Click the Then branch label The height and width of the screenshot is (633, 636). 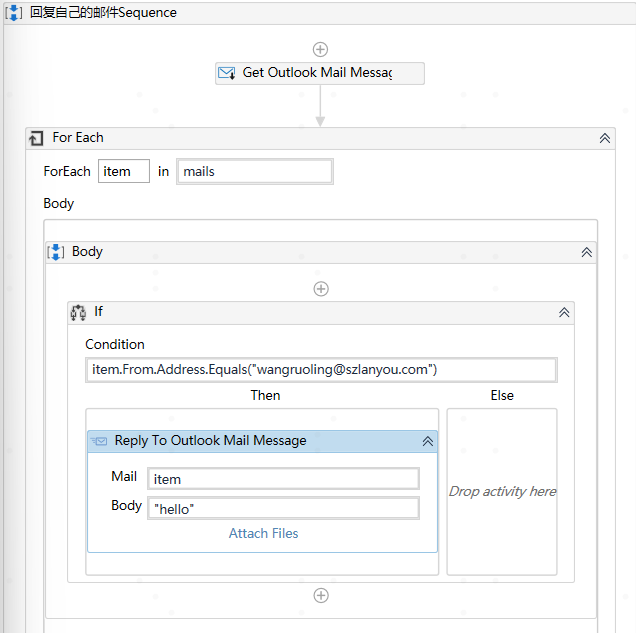pos(265,395)
